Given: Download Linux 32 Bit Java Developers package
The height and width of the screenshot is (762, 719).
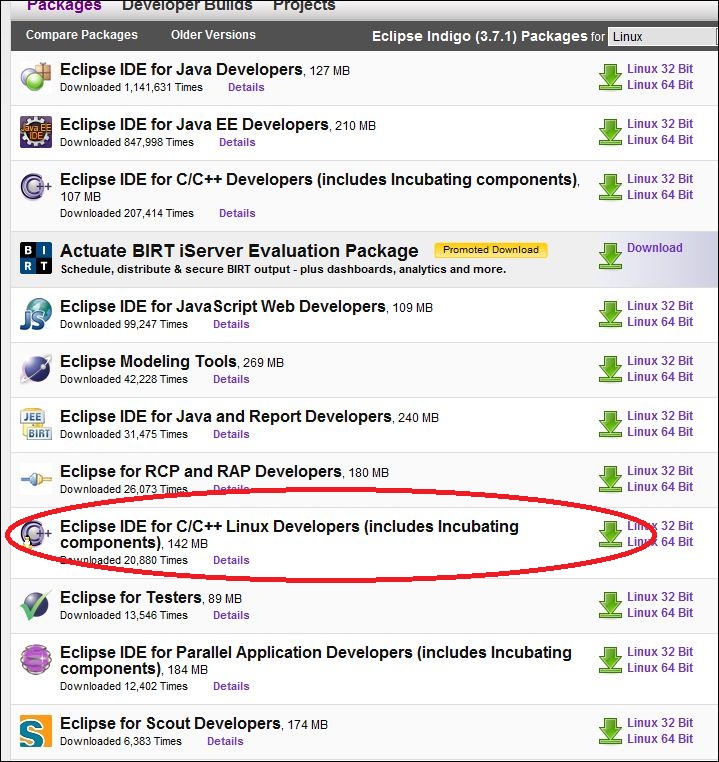Looking at the screenshot, I should click(660, 69).
